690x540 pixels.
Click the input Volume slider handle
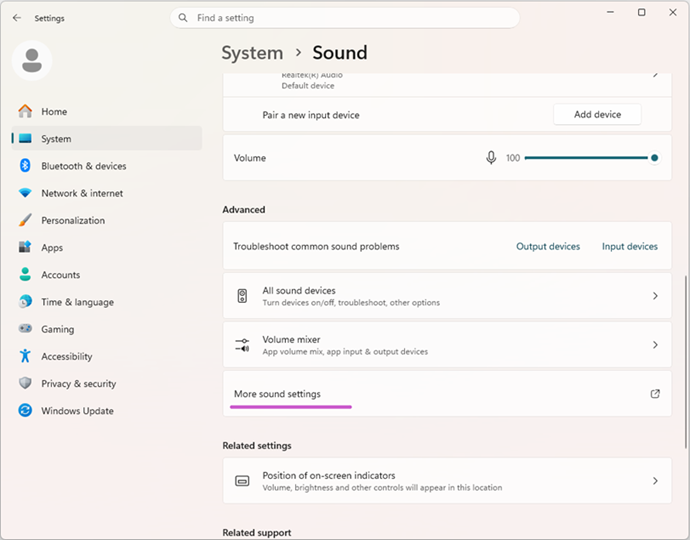[x=654, y=158]
